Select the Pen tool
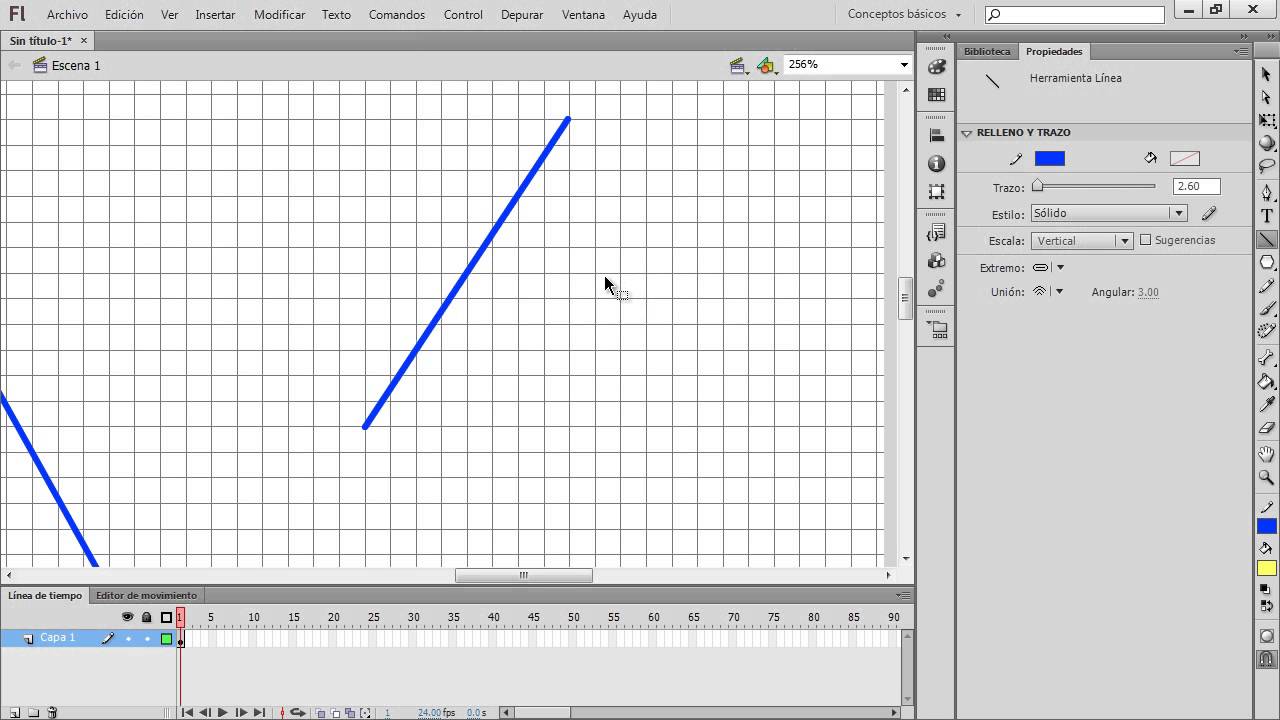Image resolution: width=1280 pixels, height=720 pixels. click(x=1266, y=192)
